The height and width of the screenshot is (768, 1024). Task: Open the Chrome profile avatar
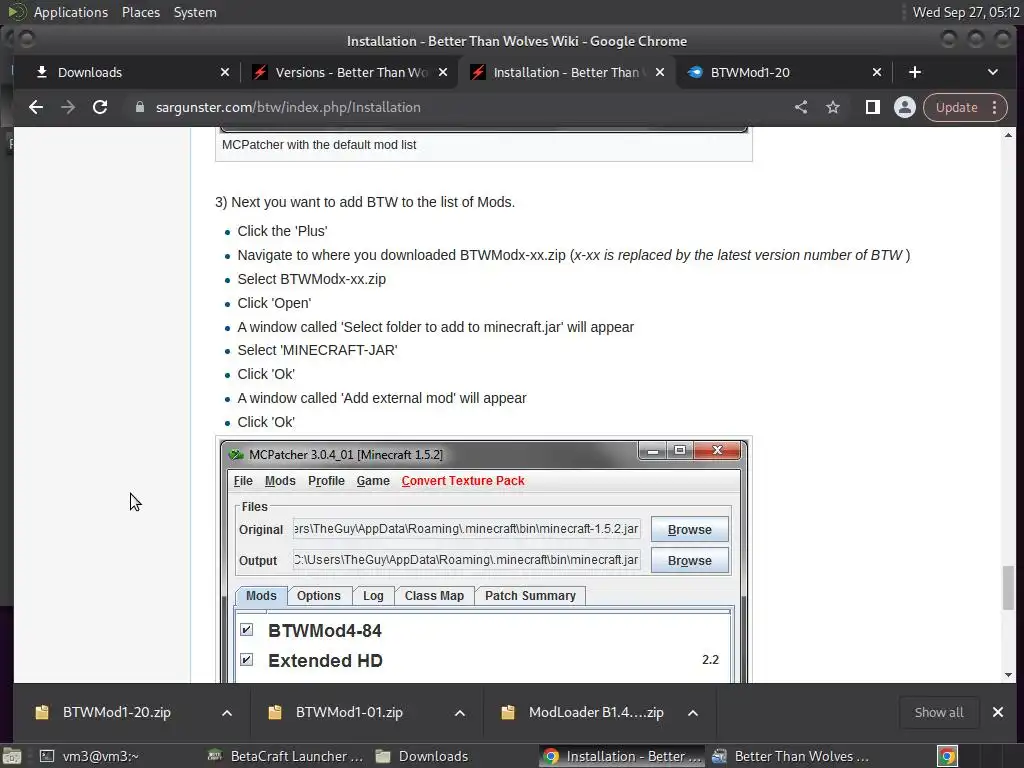(x=904, y=107)
